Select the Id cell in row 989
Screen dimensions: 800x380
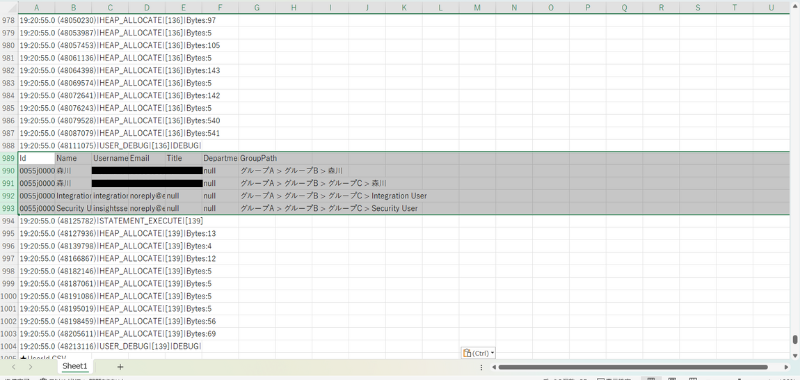click(37, 158)
